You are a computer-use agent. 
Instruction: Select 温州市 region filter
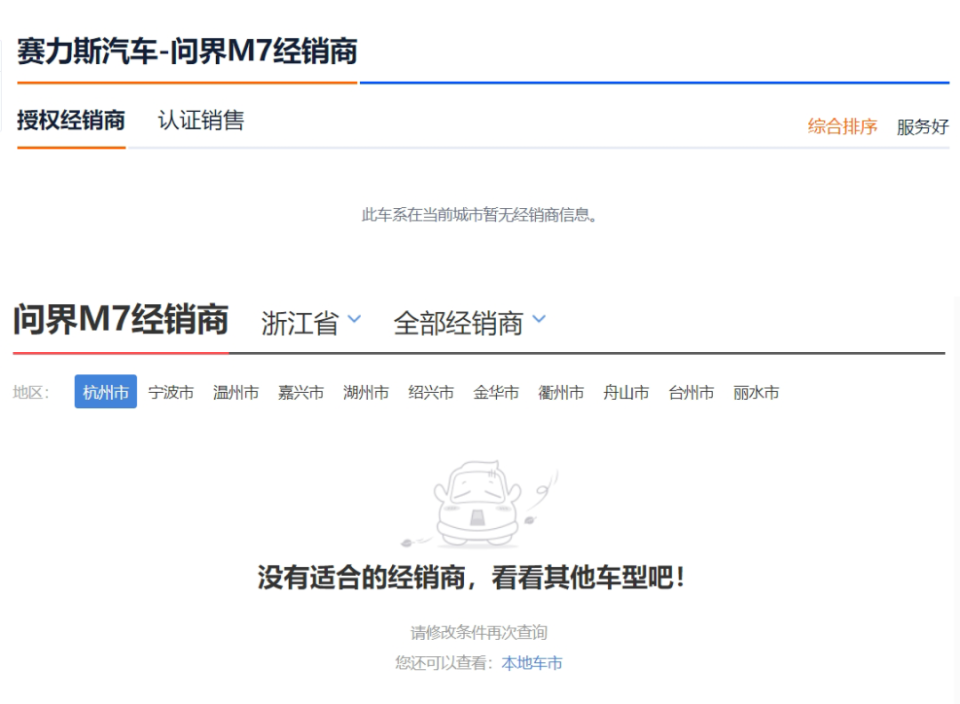(x=236, y=393)
